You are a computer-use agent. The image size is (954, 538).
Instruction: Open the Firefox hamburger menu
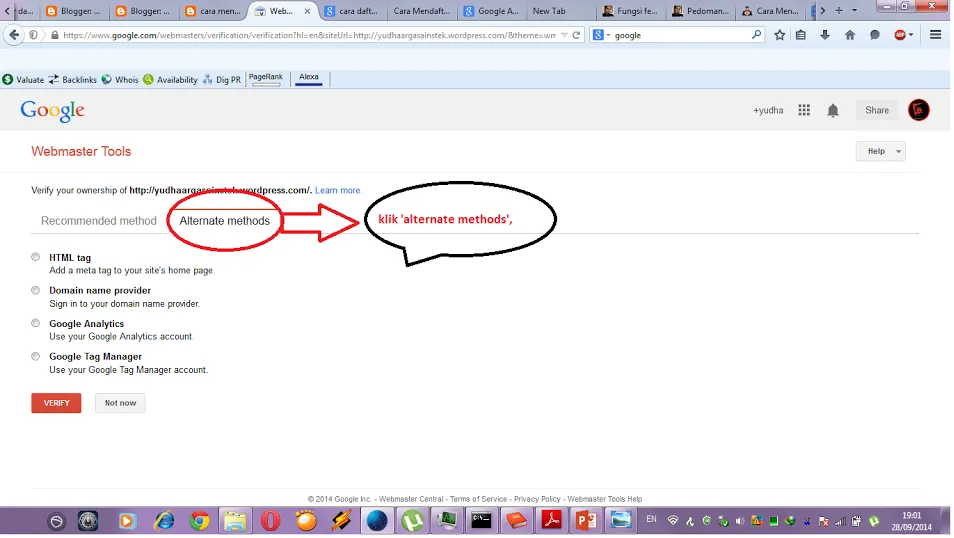pyautogui.click(x=936, y=35)
